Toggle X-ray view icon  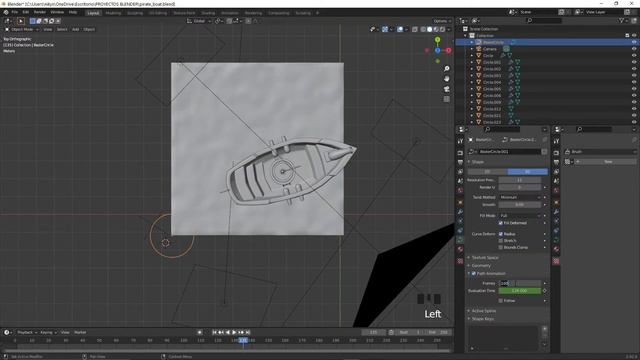(x=415, y=29)
